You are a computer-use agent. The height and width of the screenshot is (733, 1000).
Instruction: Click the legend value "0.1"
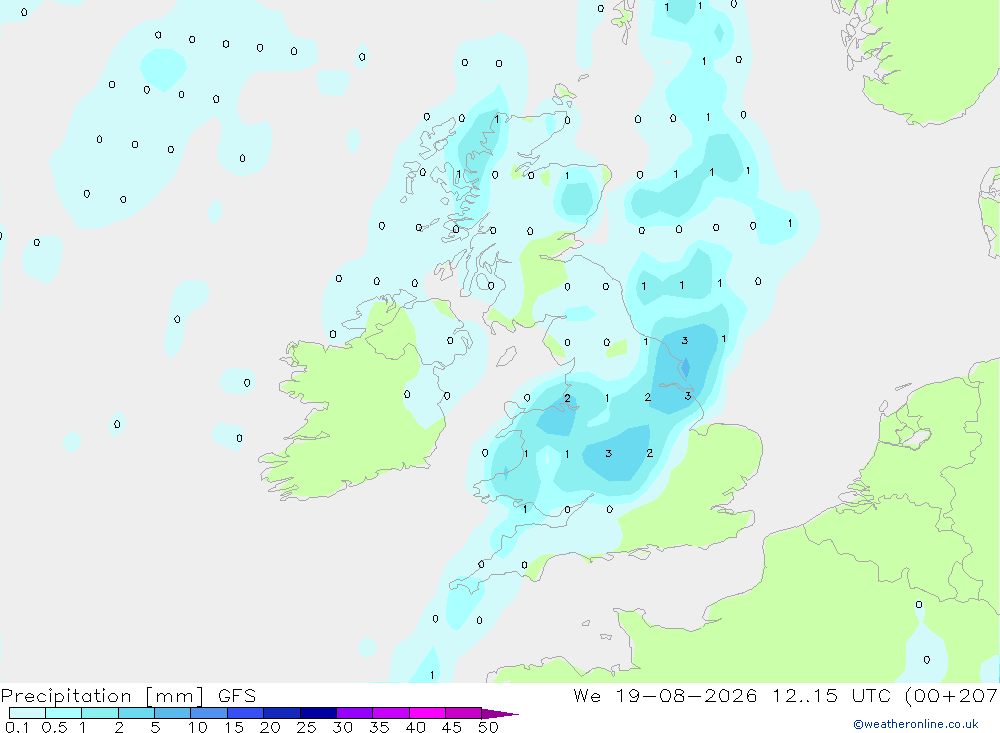point(17,727)
